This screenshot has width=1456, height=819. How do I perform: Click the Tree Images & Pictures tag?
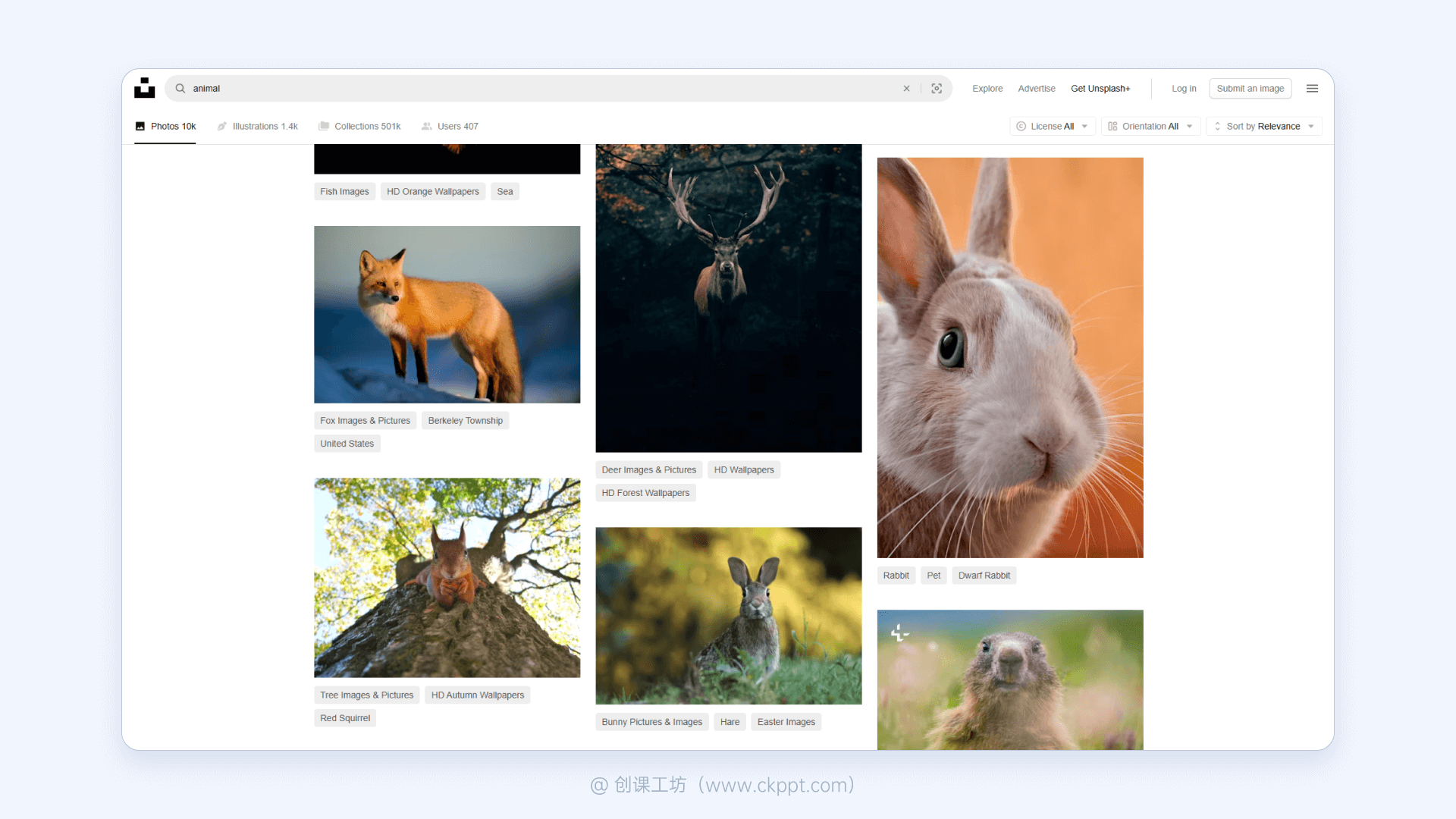coord(367,695)
